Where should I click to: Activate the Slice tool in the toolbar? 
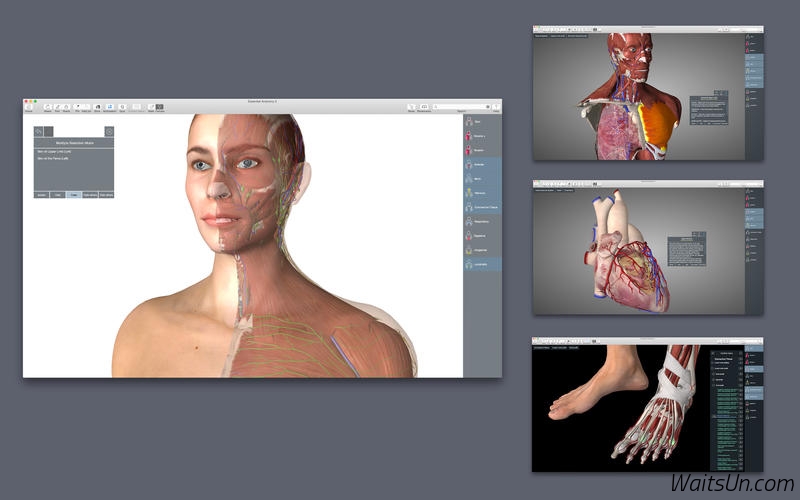coord(97,107)
